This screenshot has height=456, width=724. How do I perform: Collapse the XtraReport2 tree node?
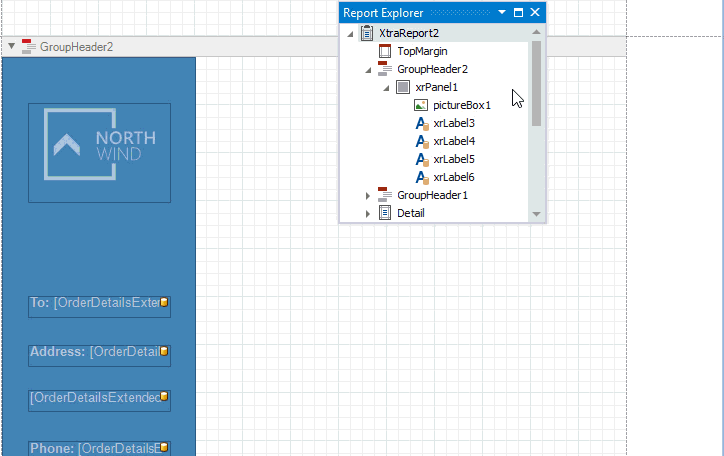[x=350, y=34]
